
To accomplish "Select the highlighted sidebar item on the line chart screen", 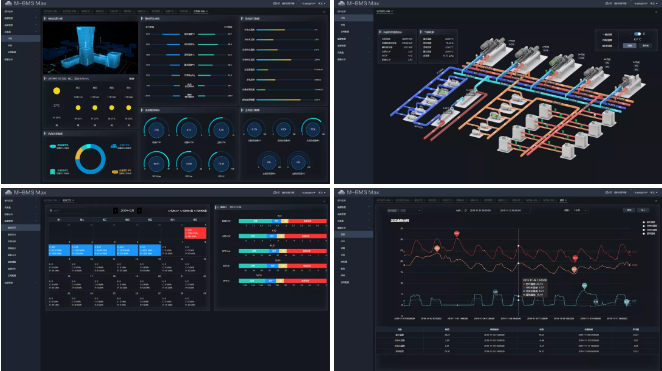I will [x=354, y=234].
